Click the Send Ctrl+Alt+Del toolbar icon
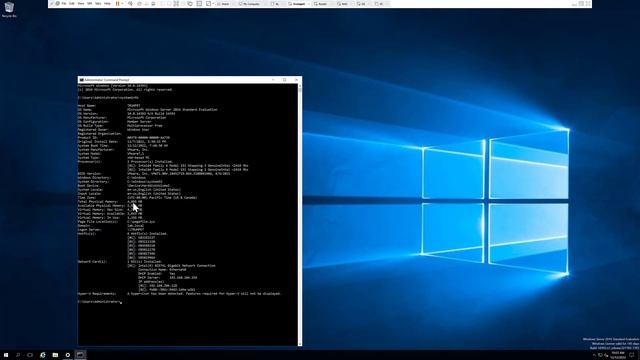The width and height of the screenshot is (640, 360). 130,4
